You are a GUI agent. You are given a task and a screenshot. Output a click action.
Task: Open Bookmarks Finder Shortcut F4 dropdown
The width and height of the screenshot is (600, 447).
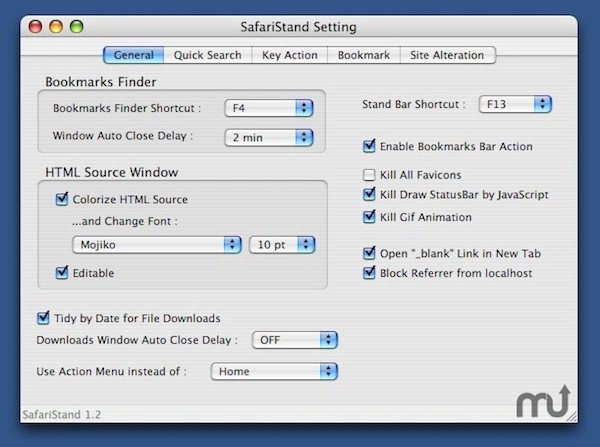click(269, 108)
